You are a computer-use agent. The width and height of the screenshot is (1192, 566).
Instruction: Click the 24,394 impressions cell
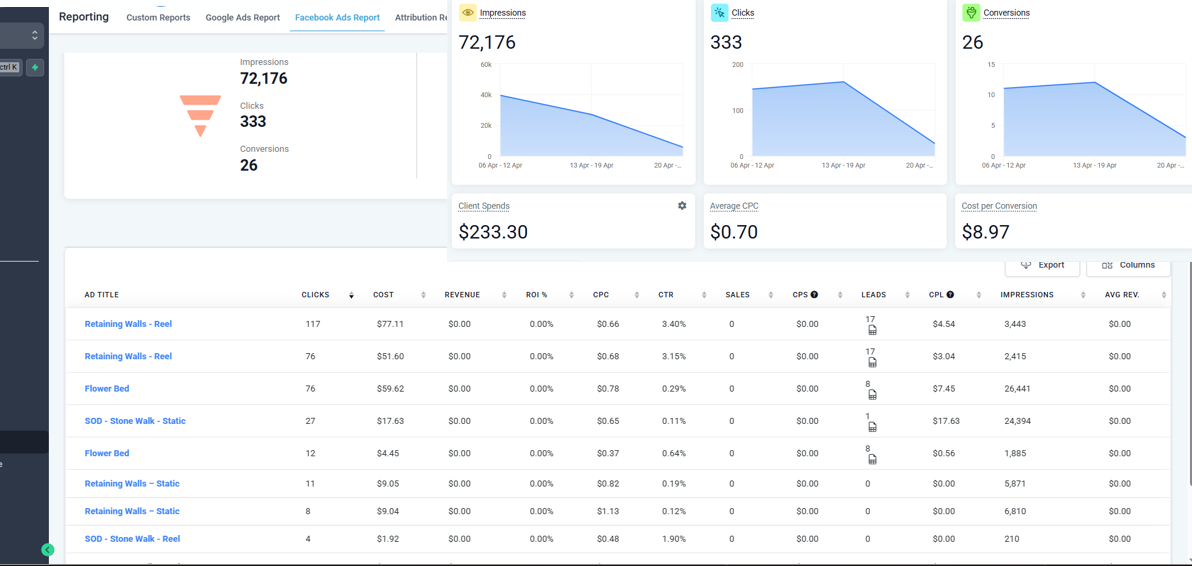[1017, 421]
